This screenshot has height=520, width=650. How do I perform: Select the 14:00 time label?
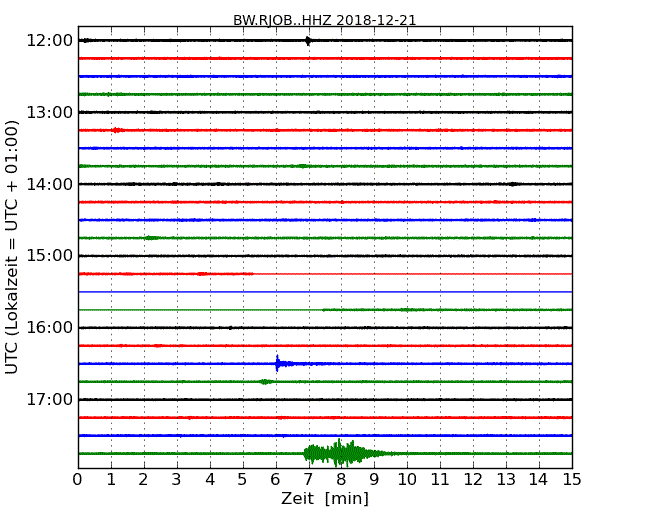(x=50, y=184)
